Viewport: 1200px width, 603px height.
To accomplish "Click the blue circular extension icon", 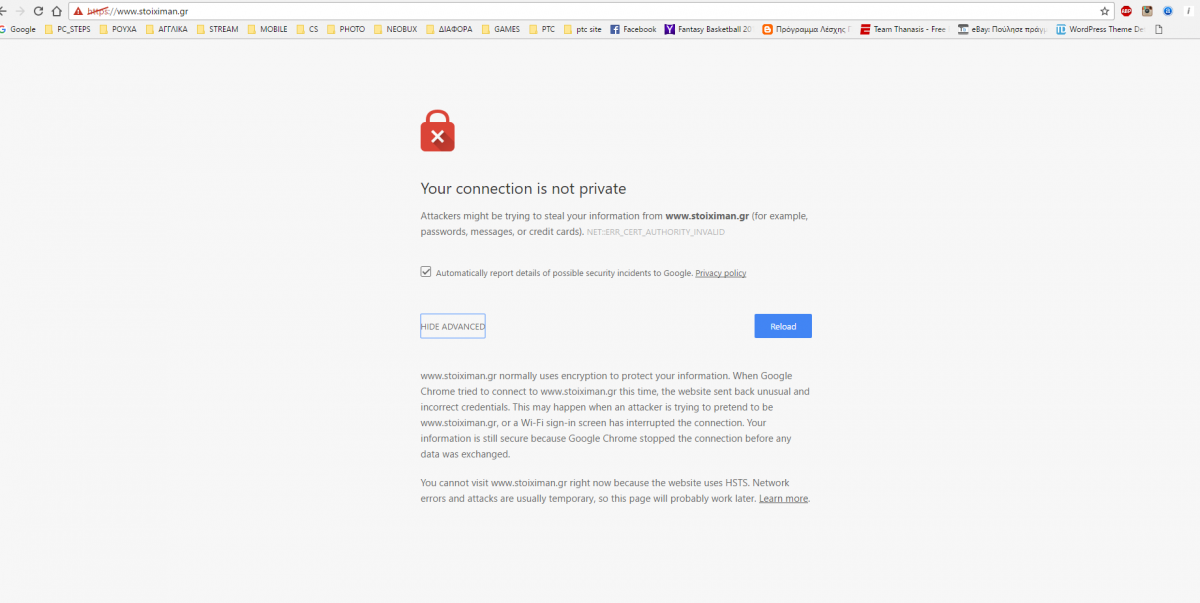I will coord(1167,11).
